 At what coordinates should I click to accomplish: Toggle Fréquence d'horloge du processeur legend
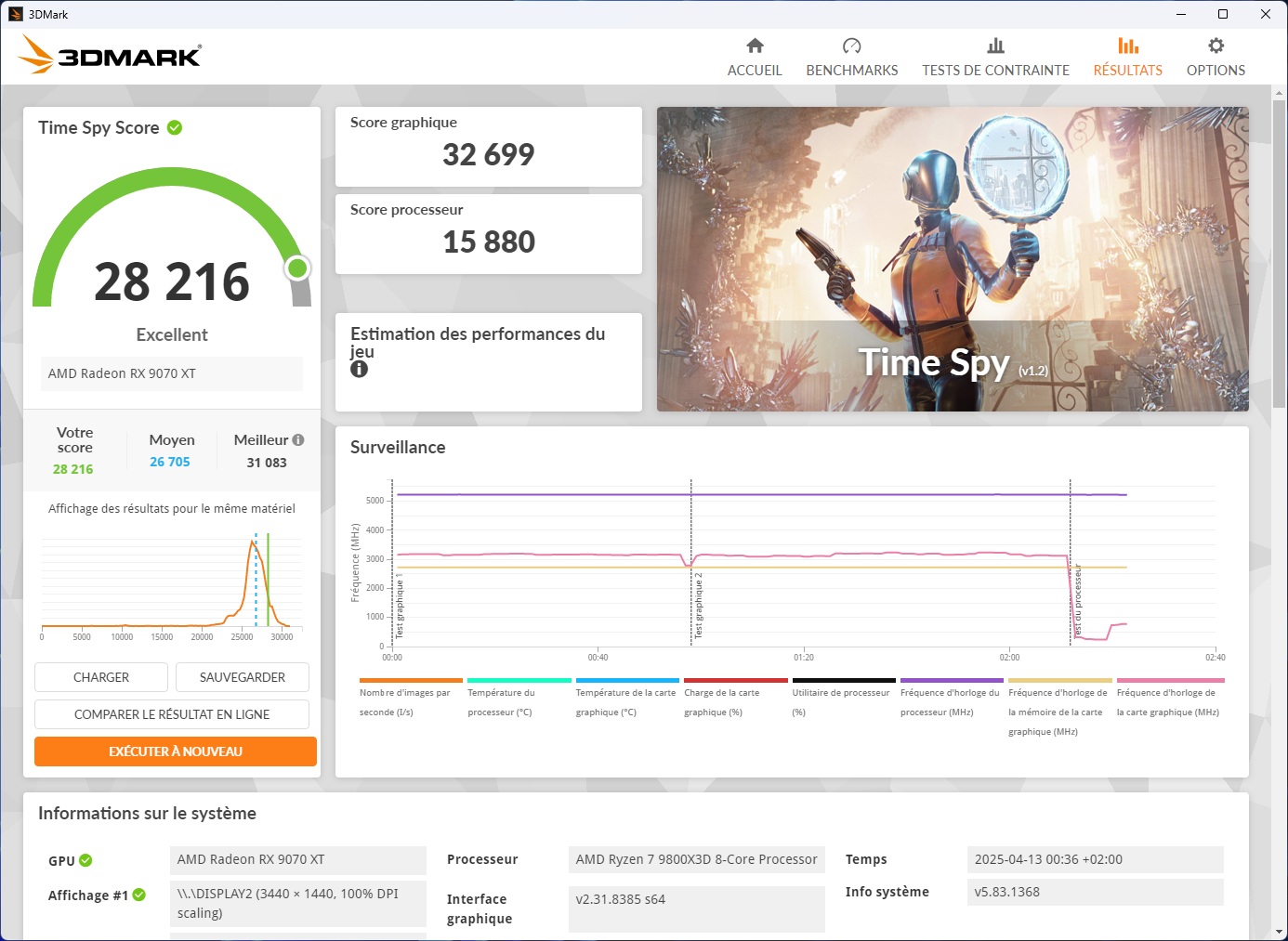(x=952, y=697)
